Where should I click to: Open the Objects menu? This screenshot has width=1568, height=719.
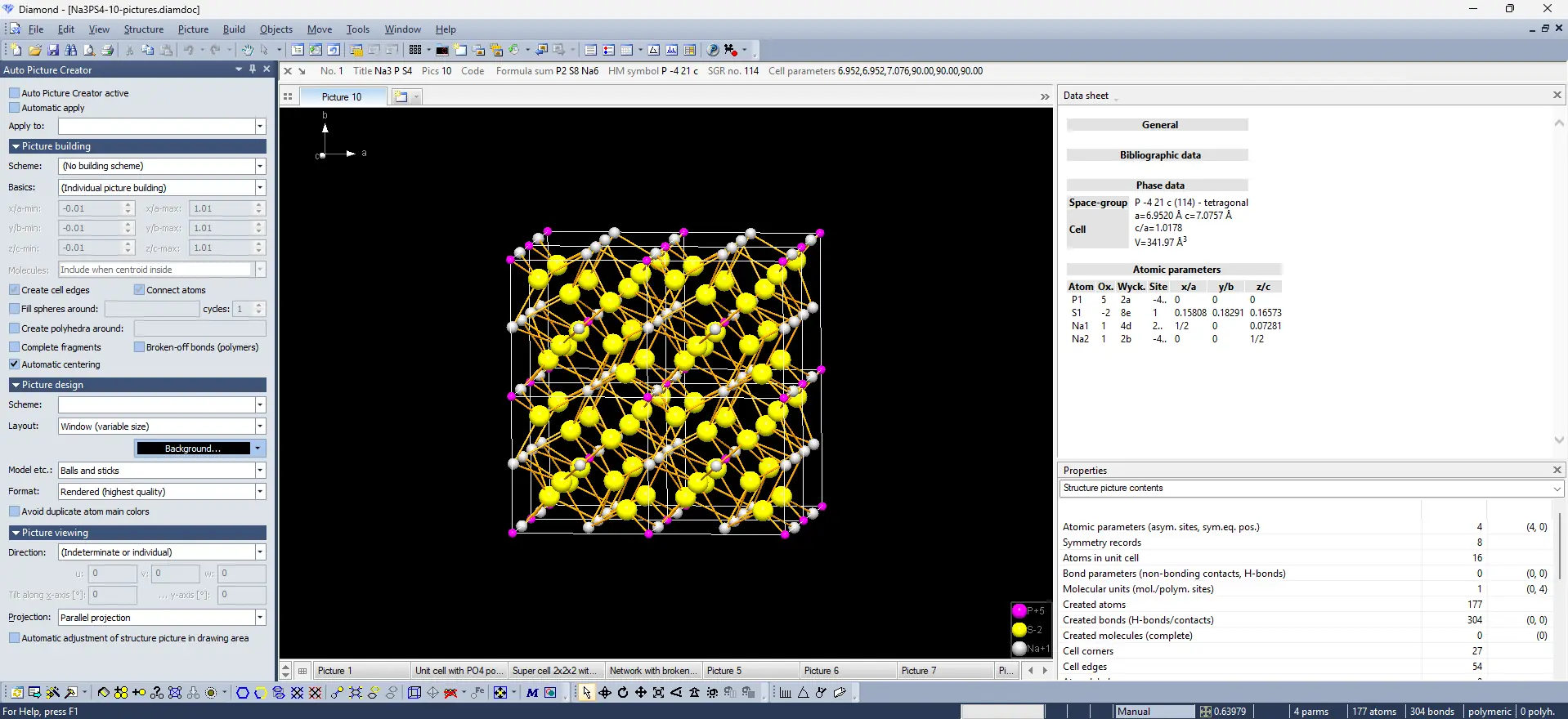(276, 29)
